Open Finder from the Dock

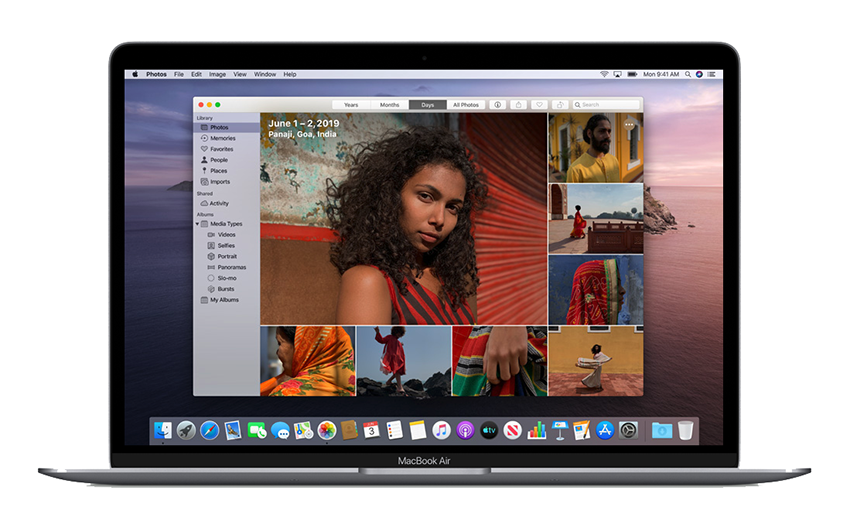click(x=163, y=431)
